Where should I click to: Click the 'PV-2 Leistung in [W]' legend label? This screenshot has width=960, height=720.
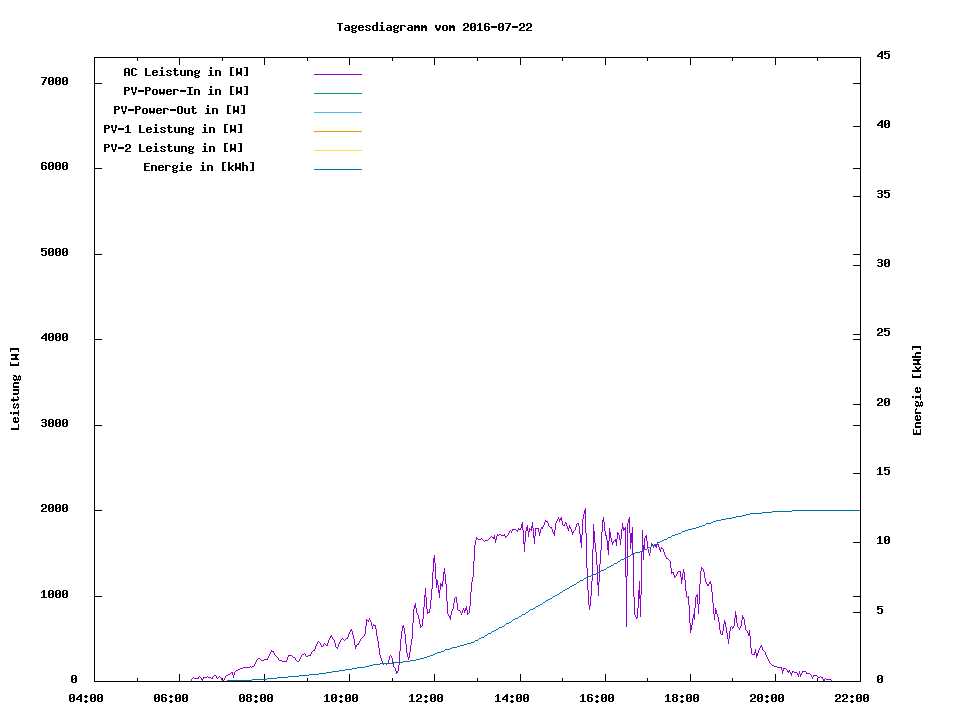coord(174,148)
